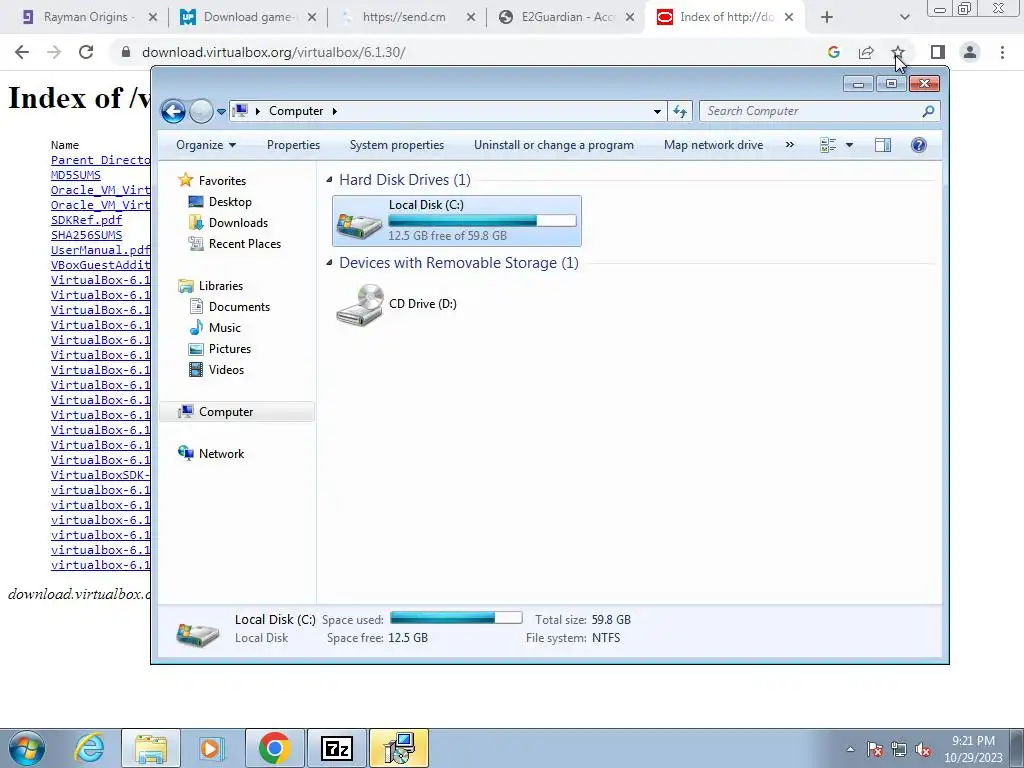Viewport: 1024px width, 768px height.
Task: Open a new Chrome tab
Action: click(x=827, y=17)
